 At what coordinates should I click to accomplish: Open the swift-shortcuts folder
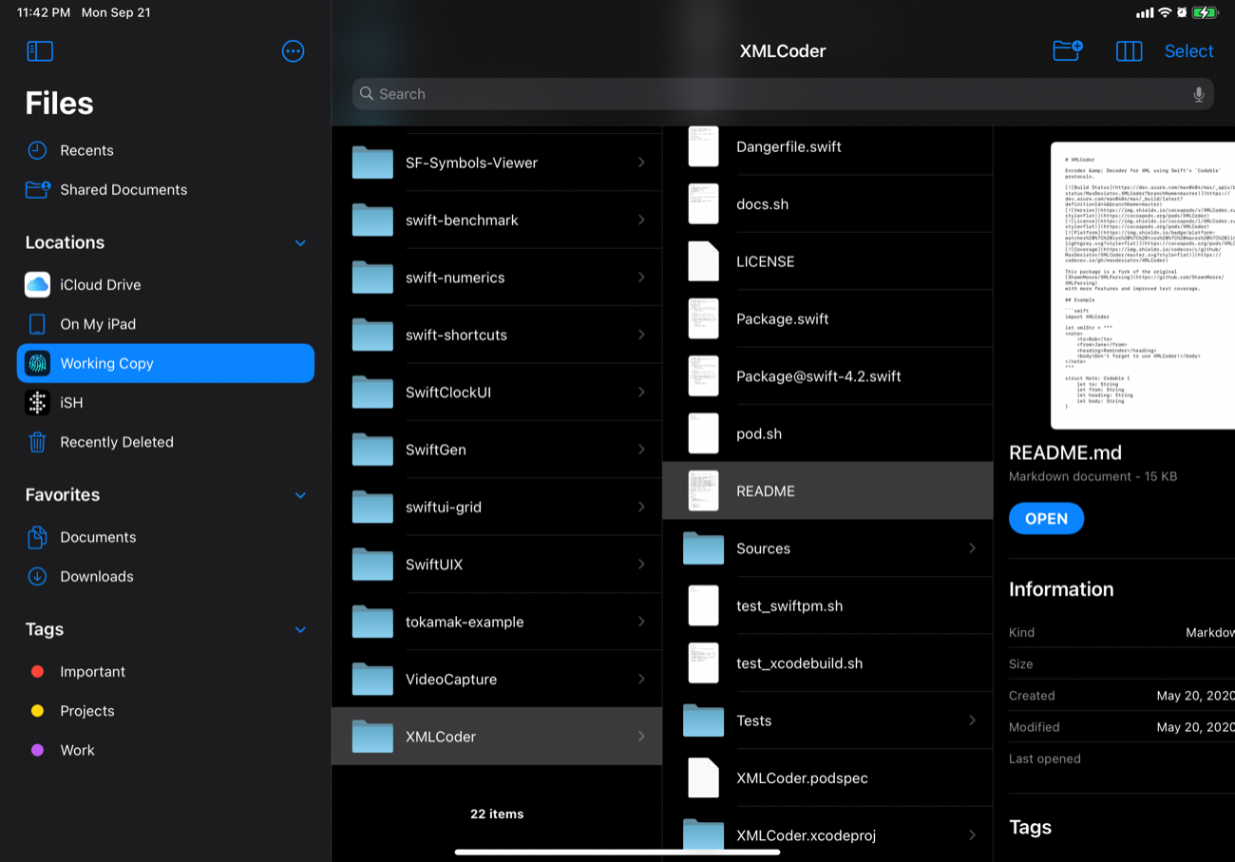[x=497, y=335]
